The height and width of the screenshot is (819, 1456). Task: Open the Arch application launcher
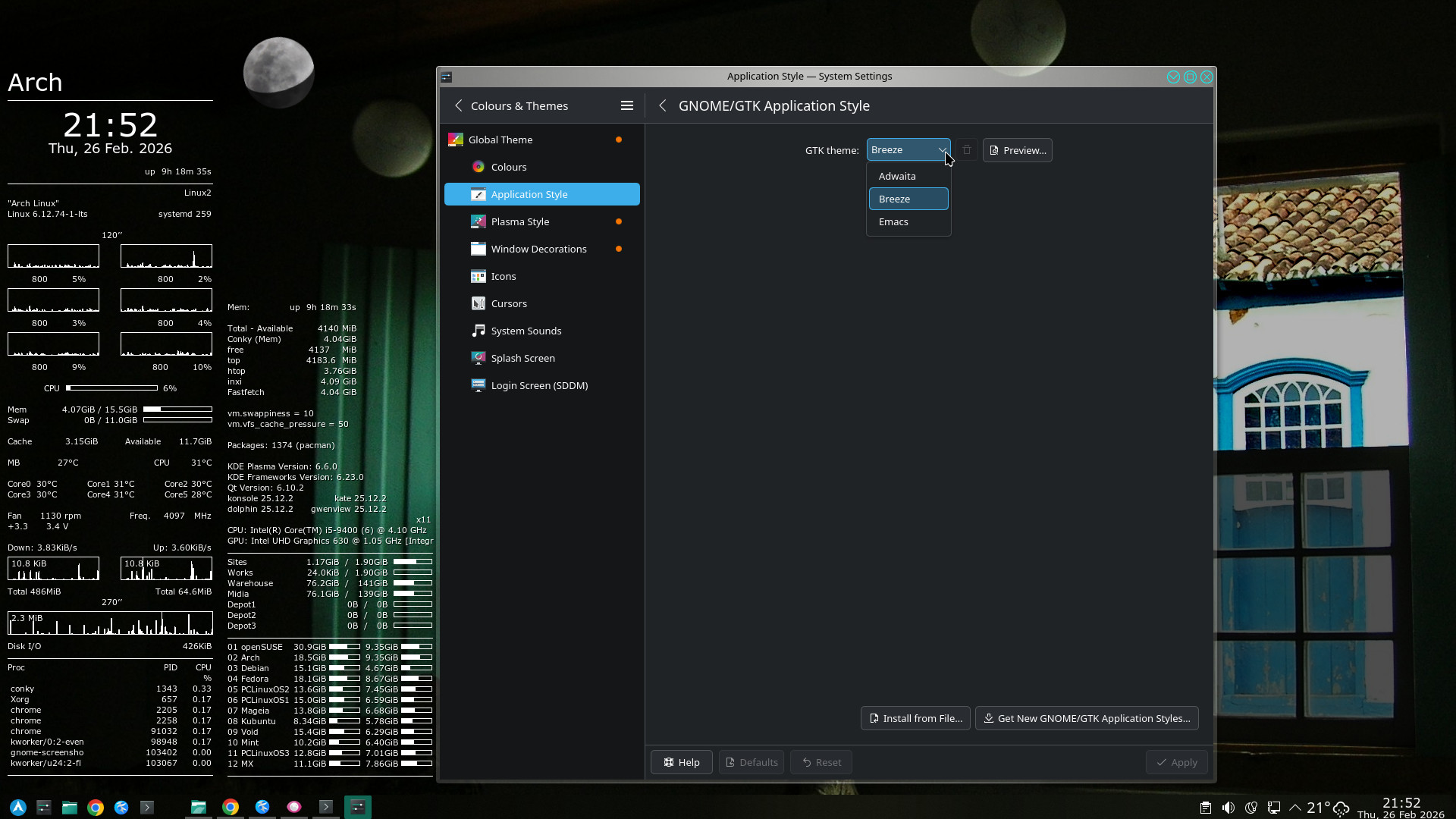tap(18, 808)
